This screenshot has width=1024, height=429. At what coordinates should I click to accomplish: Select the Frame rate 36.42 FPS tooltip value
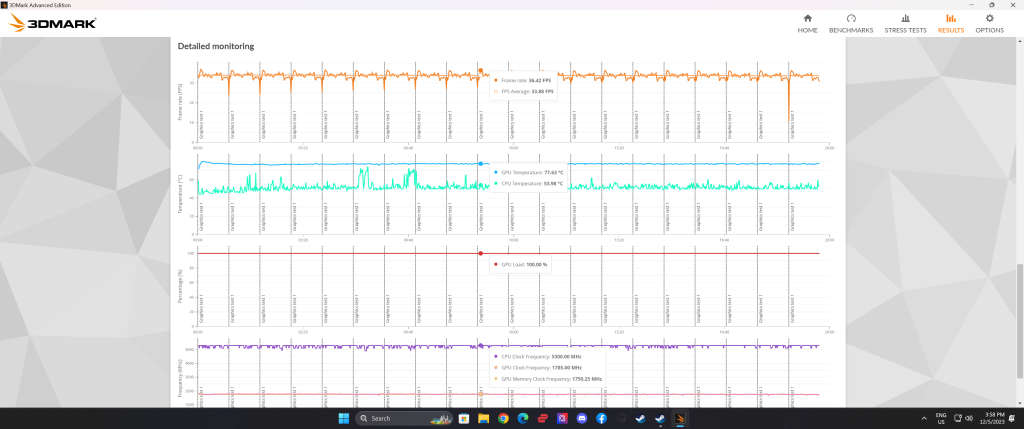click(x=526, y=80)
